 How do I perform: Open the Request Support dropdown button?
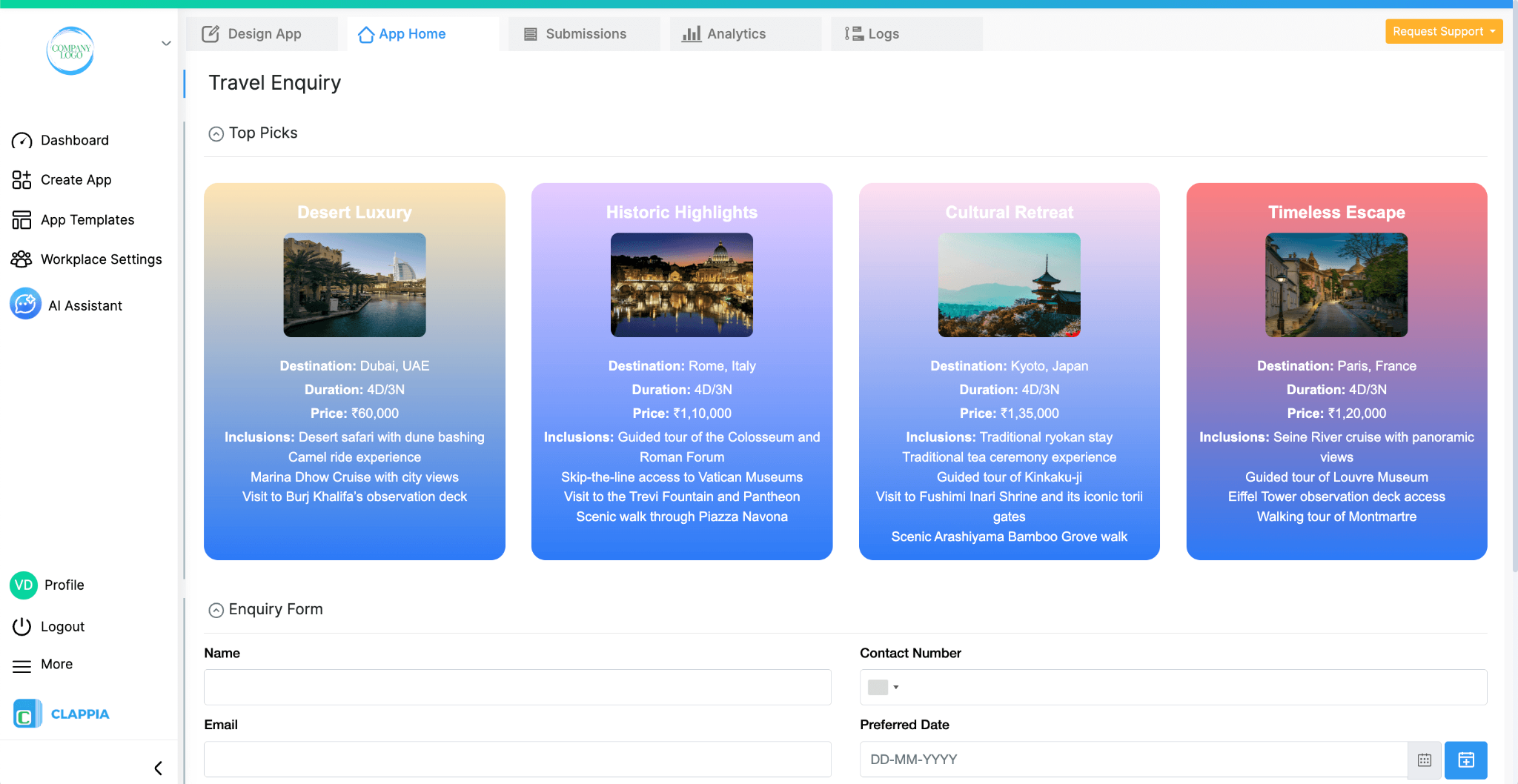coord(1444,32)
